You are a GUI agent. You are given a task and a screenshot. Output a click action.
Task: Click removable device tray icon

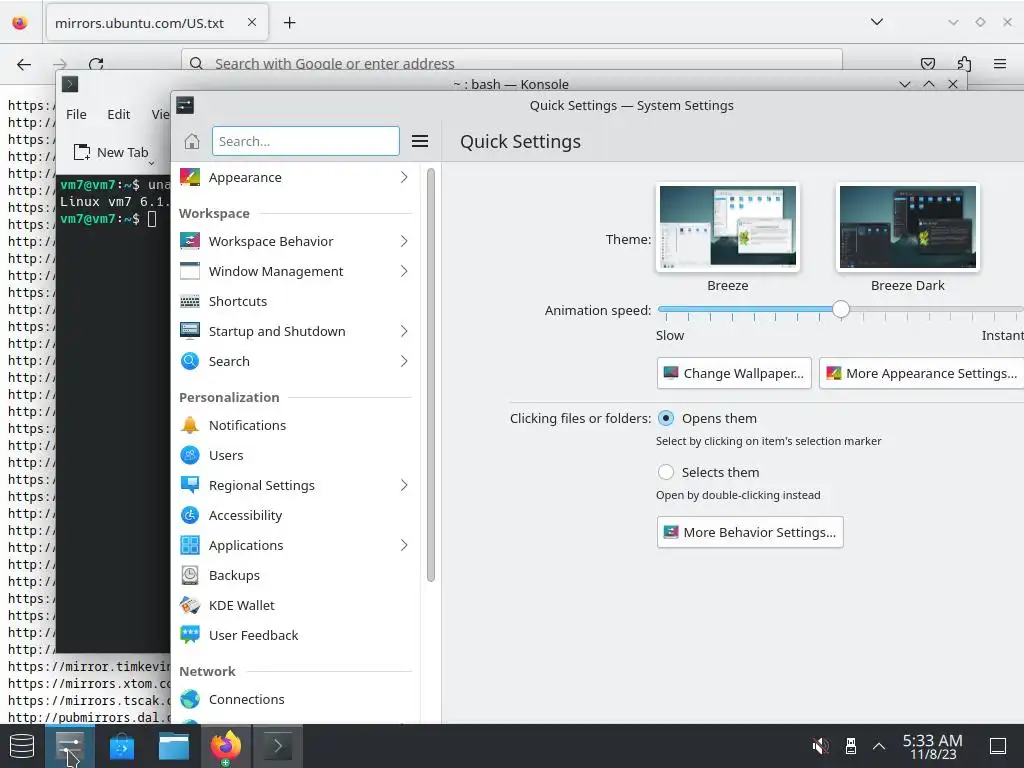(x=850, y=746)
